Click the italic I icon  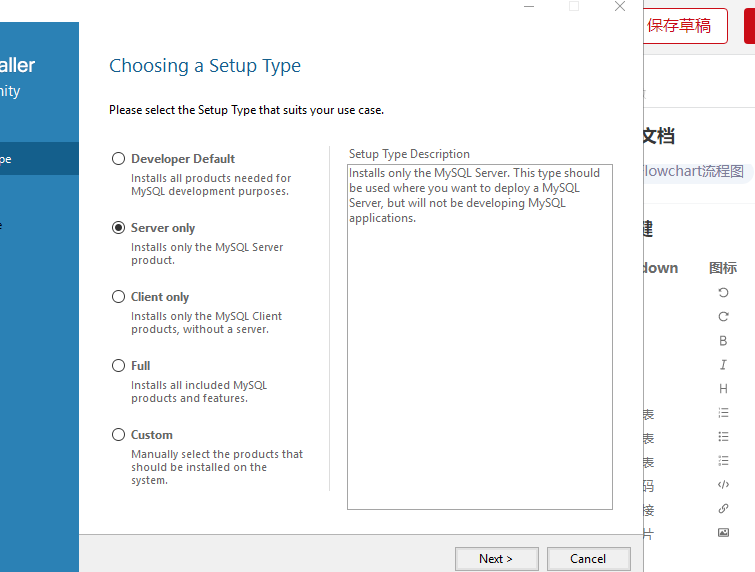723,365
